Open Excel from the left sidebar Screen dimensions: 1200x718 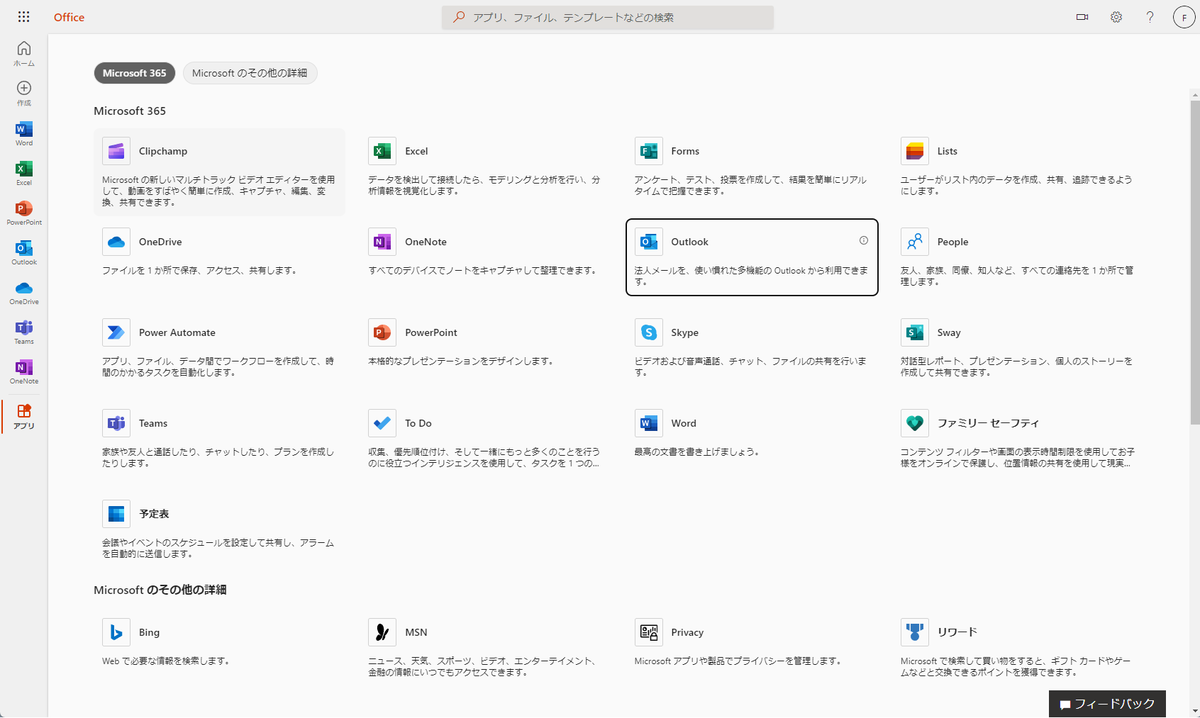[x=24, y=174]
